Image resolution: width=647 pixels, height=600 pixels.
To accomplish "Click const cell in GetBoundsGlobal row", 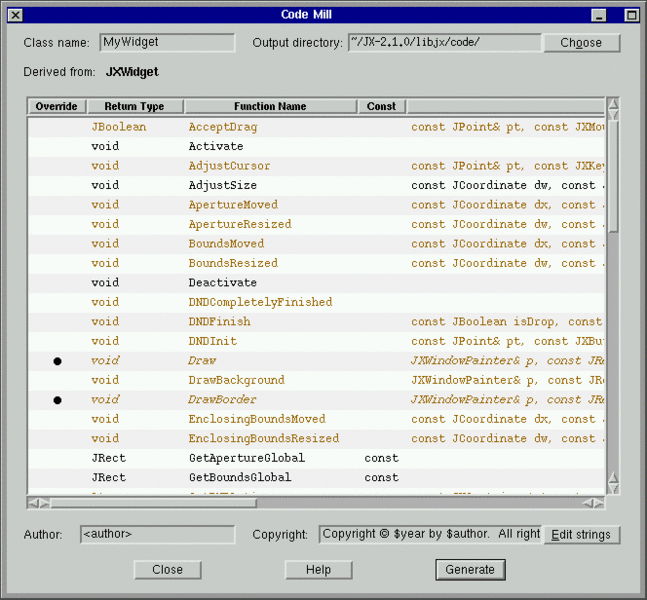I will coord(381,477).
